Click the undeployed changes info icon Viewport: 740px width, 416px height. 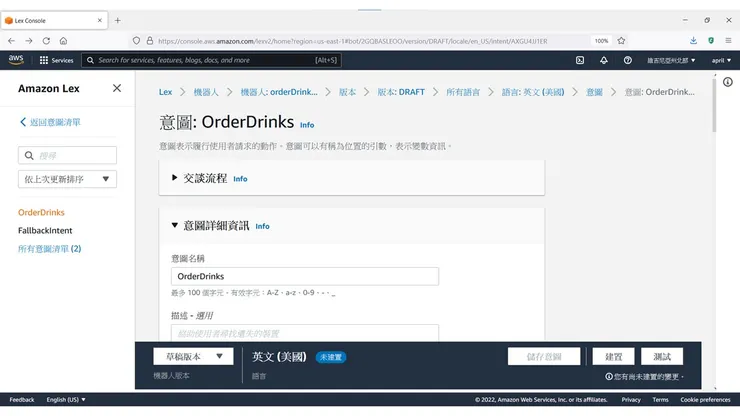click(609, 376)
